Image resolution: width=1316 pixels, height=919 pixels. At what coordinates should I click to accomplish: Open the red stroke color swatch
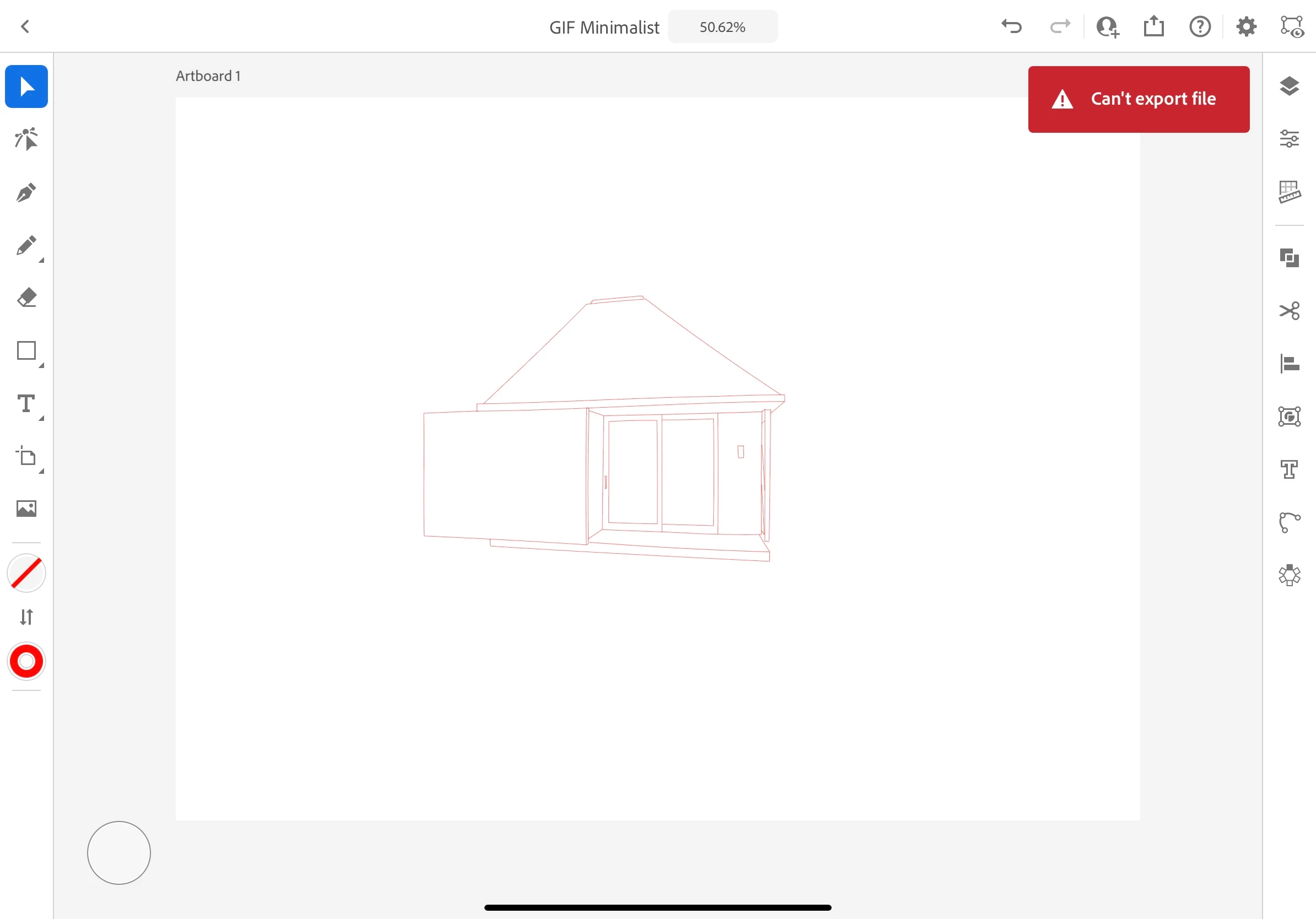pyautogui.click(x=26, y=661)
